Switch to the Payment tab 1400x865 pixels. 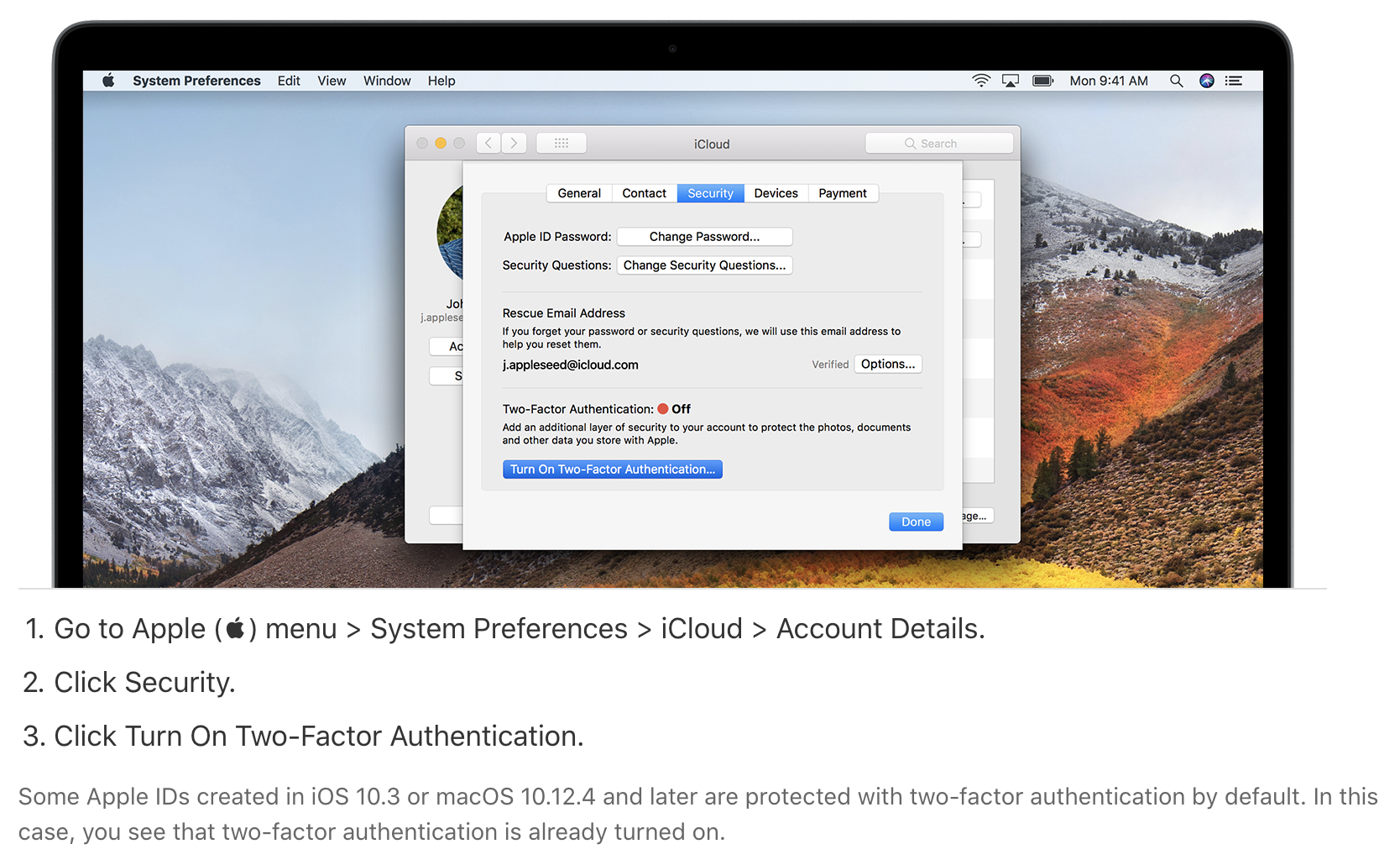click(x=843, y=193)
